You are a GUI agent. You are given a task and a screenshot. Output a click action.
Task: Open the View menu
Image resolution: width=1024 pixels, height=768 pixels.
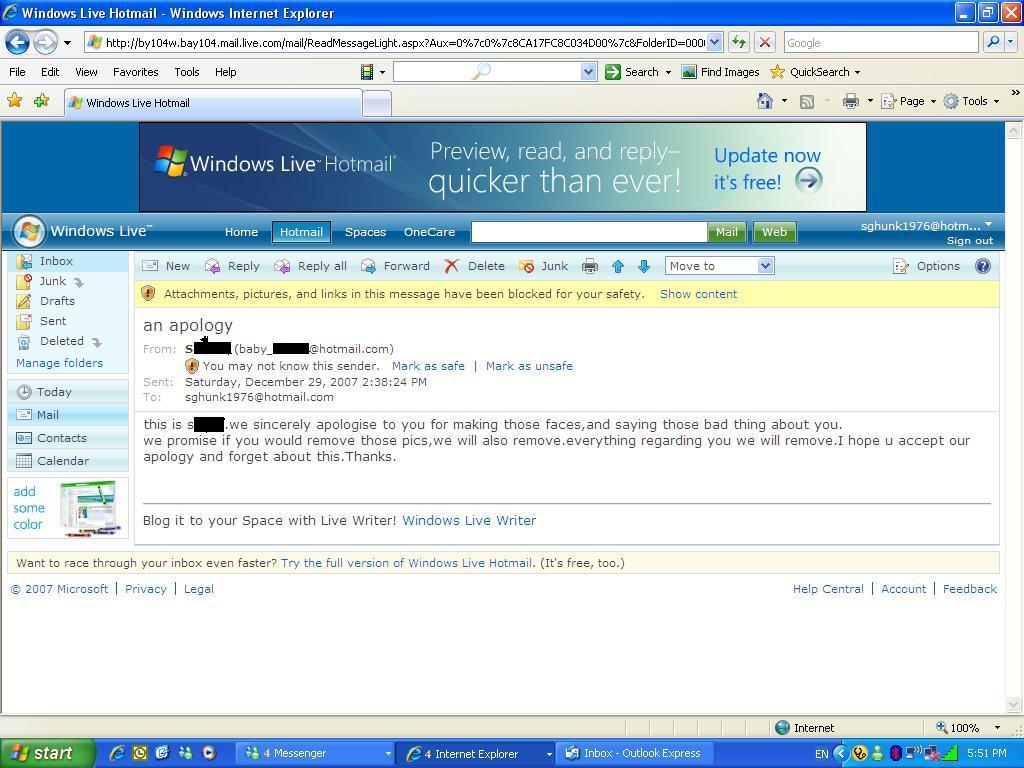[x=86, y=72]
